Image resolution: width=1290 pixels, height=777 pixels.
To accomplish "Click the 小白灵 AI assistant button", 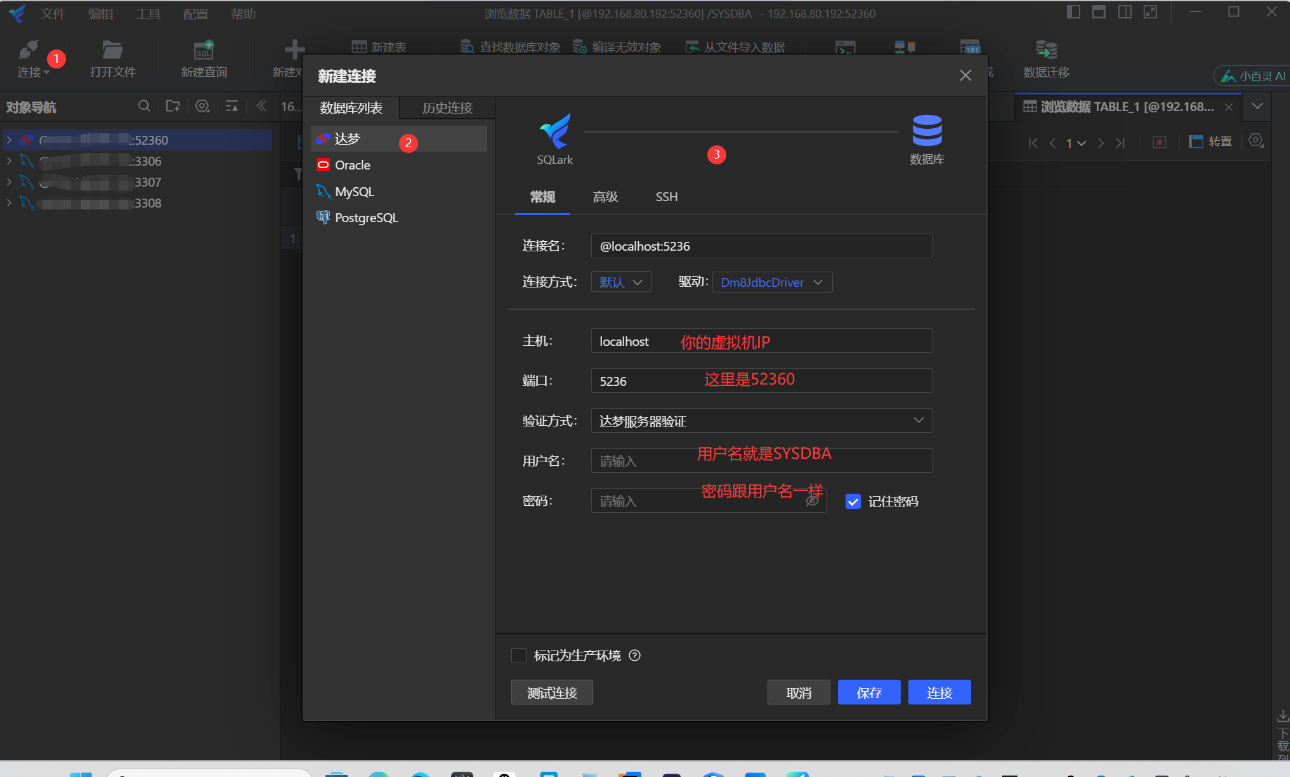I will coord(1250,76).
